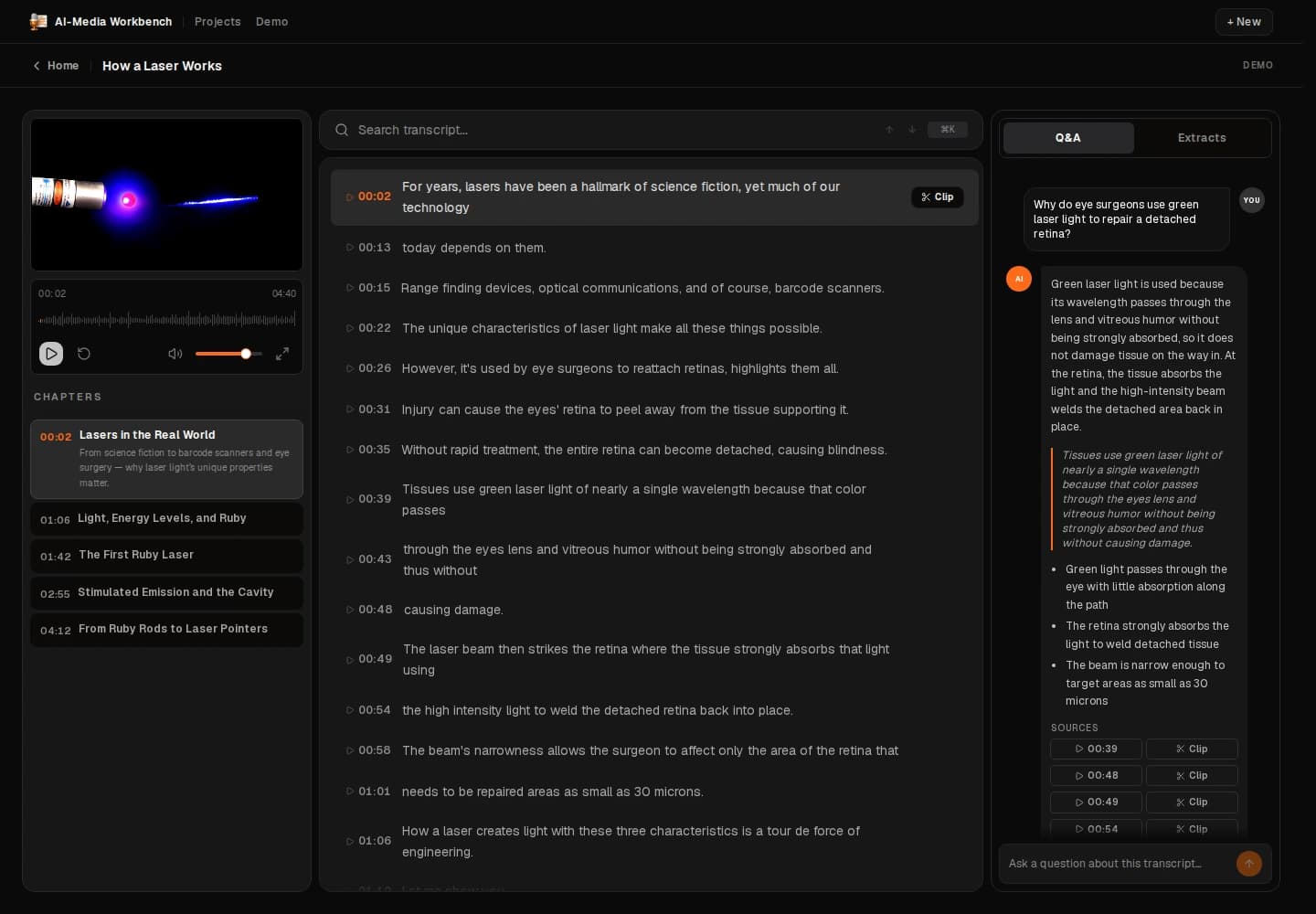
Task: Click the search magnifier icon
Action: (342, 130)
